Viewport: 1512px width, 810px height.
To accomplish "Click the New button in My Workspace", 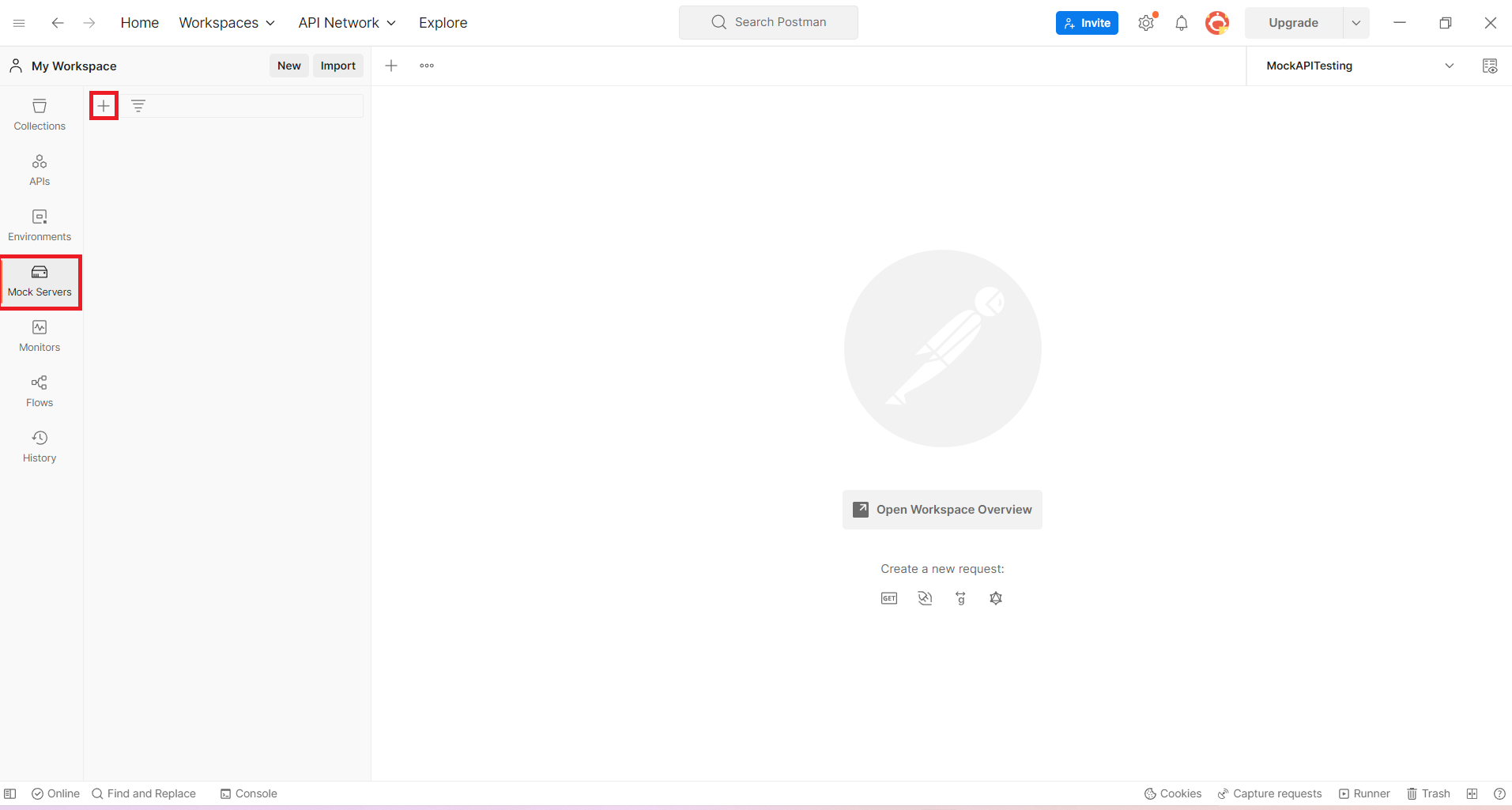I will click(x=289, y=66).
